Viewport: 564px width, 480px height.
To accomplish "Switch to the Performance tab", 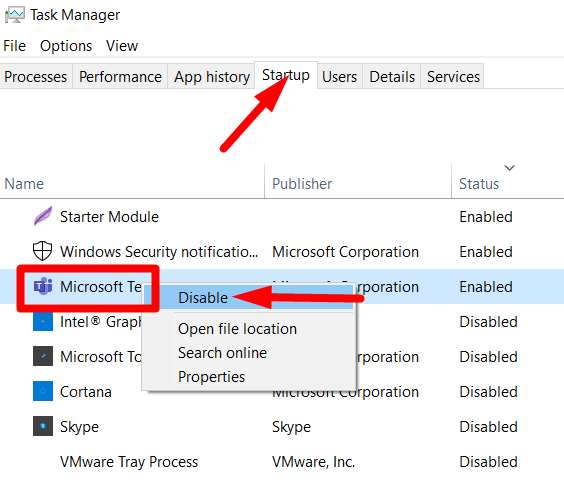I will click(x=120, y=77).
